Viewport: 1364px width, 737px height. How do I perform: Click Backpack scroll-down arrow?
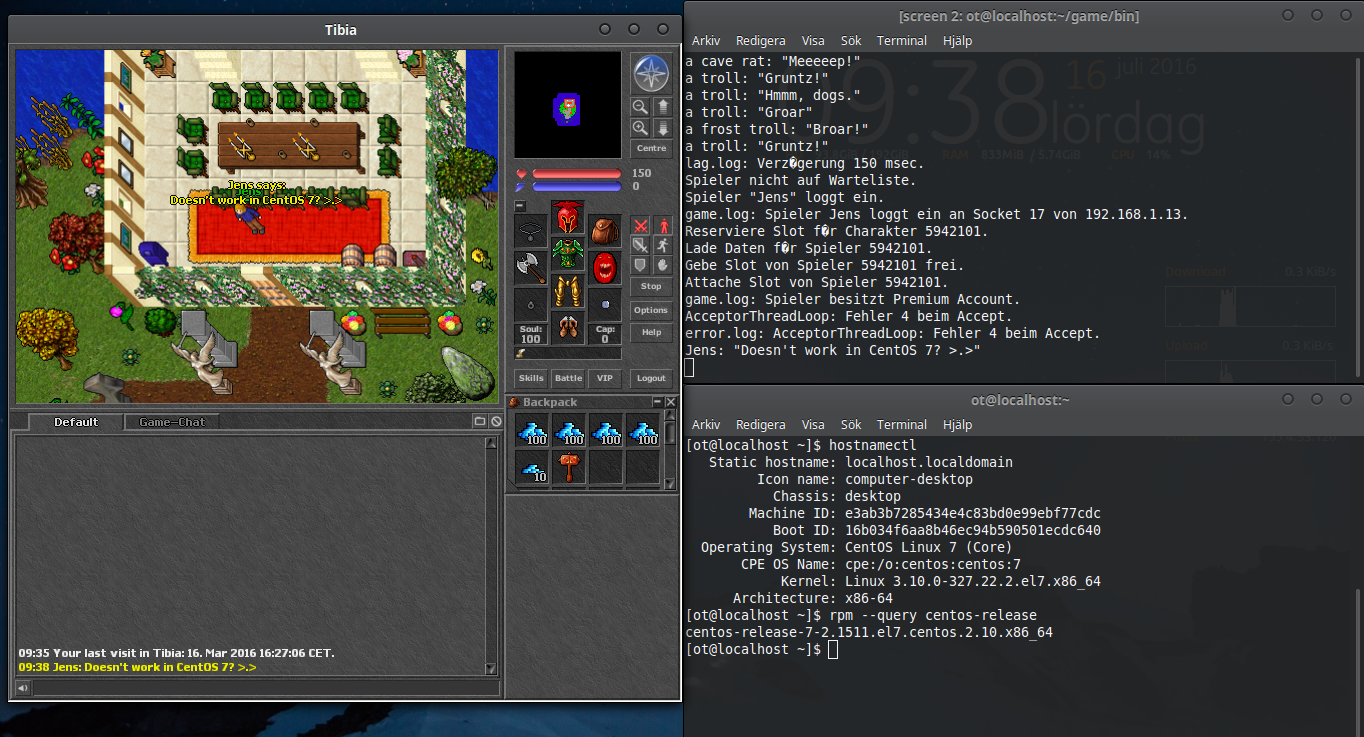point(671,482)
